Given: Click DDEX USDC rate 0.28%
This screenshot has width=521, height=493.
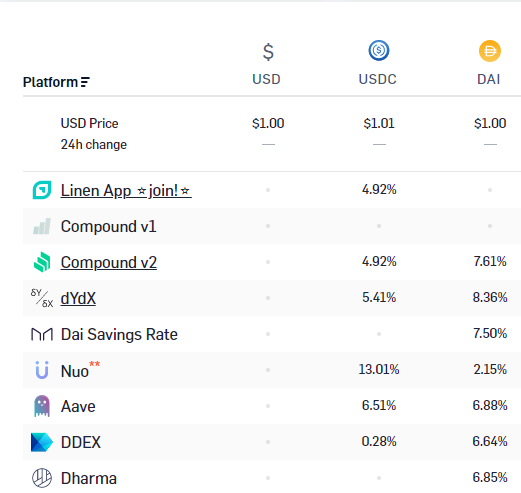Looking at the screenshot, I should (379, 441).
